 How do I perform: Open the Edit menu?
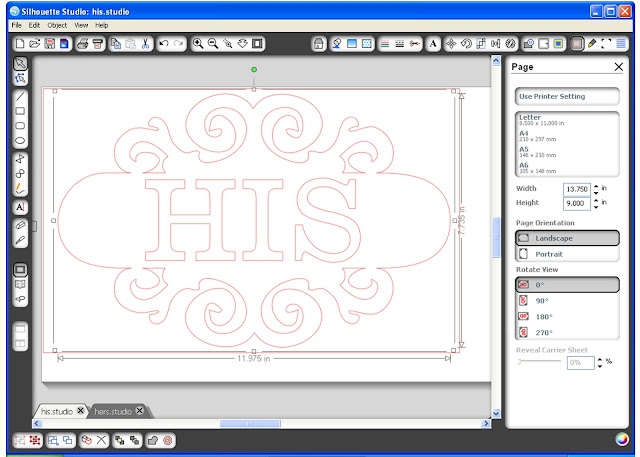34,25
